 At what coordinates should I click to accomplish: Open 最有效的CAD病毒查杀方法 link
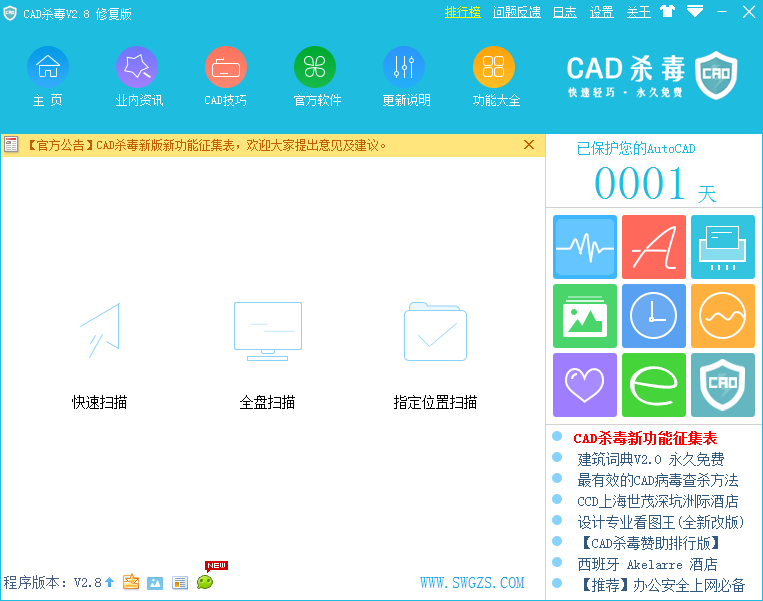pos(658,480)
